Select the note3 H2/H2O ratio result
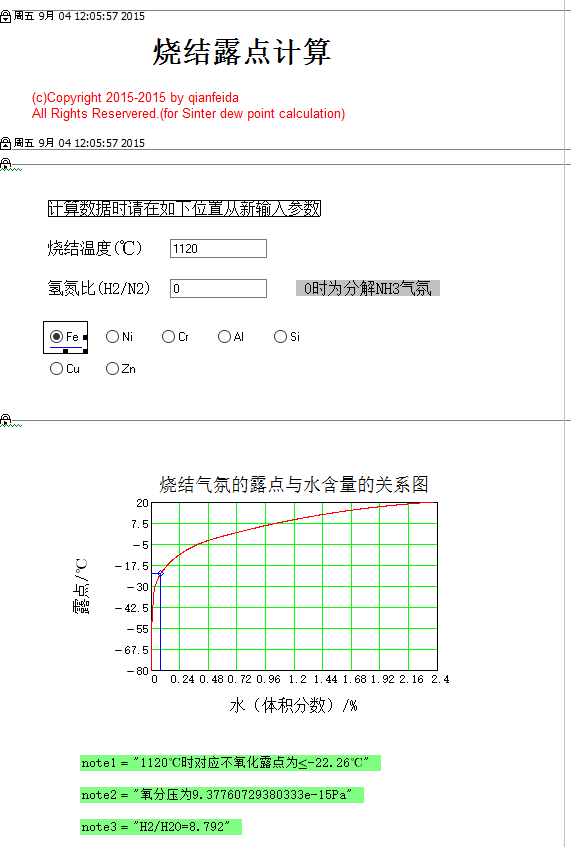571x847 pixels. (x=160, y=826)
